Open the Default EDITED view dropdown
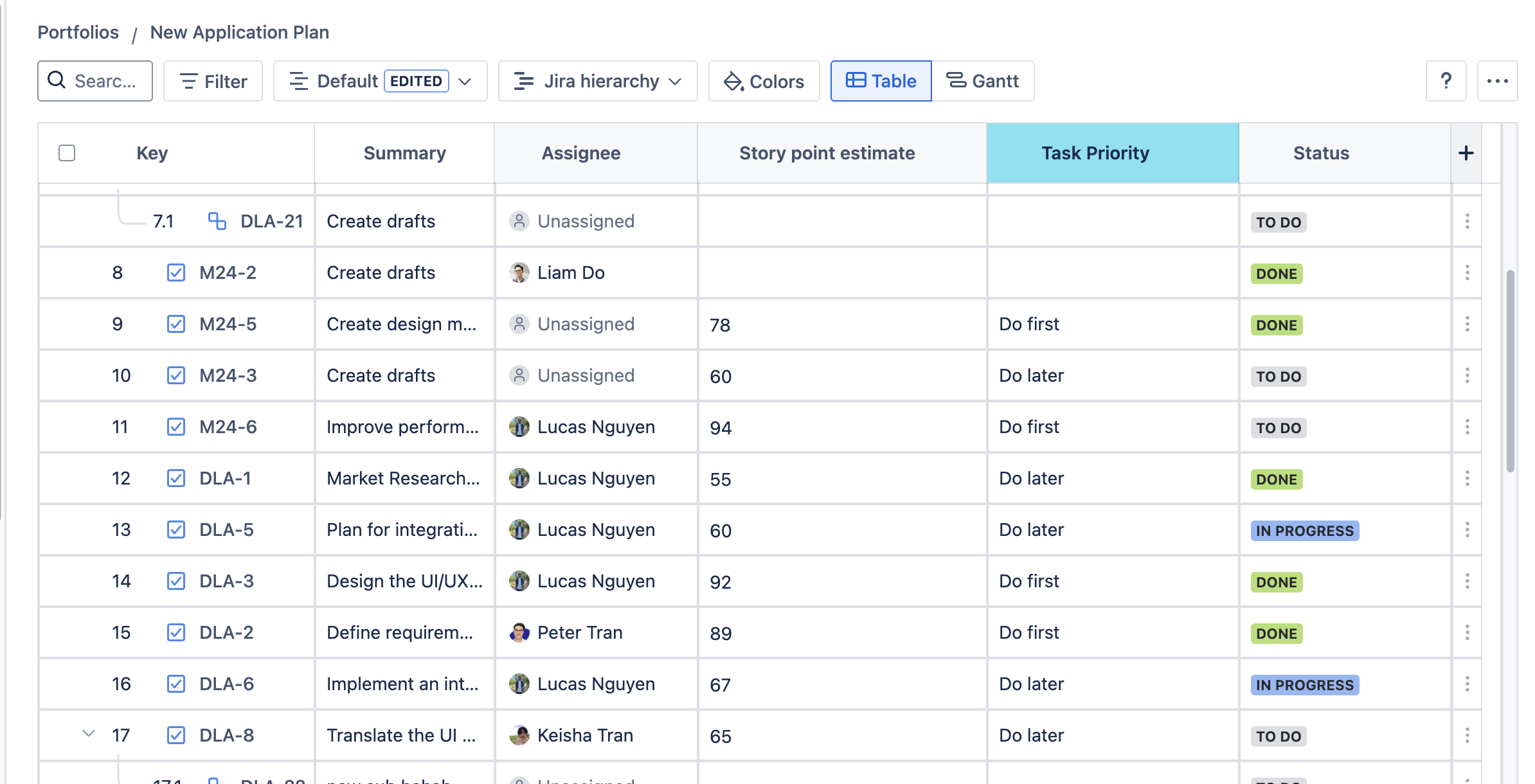1535x784 pixels. coord(380,81)
